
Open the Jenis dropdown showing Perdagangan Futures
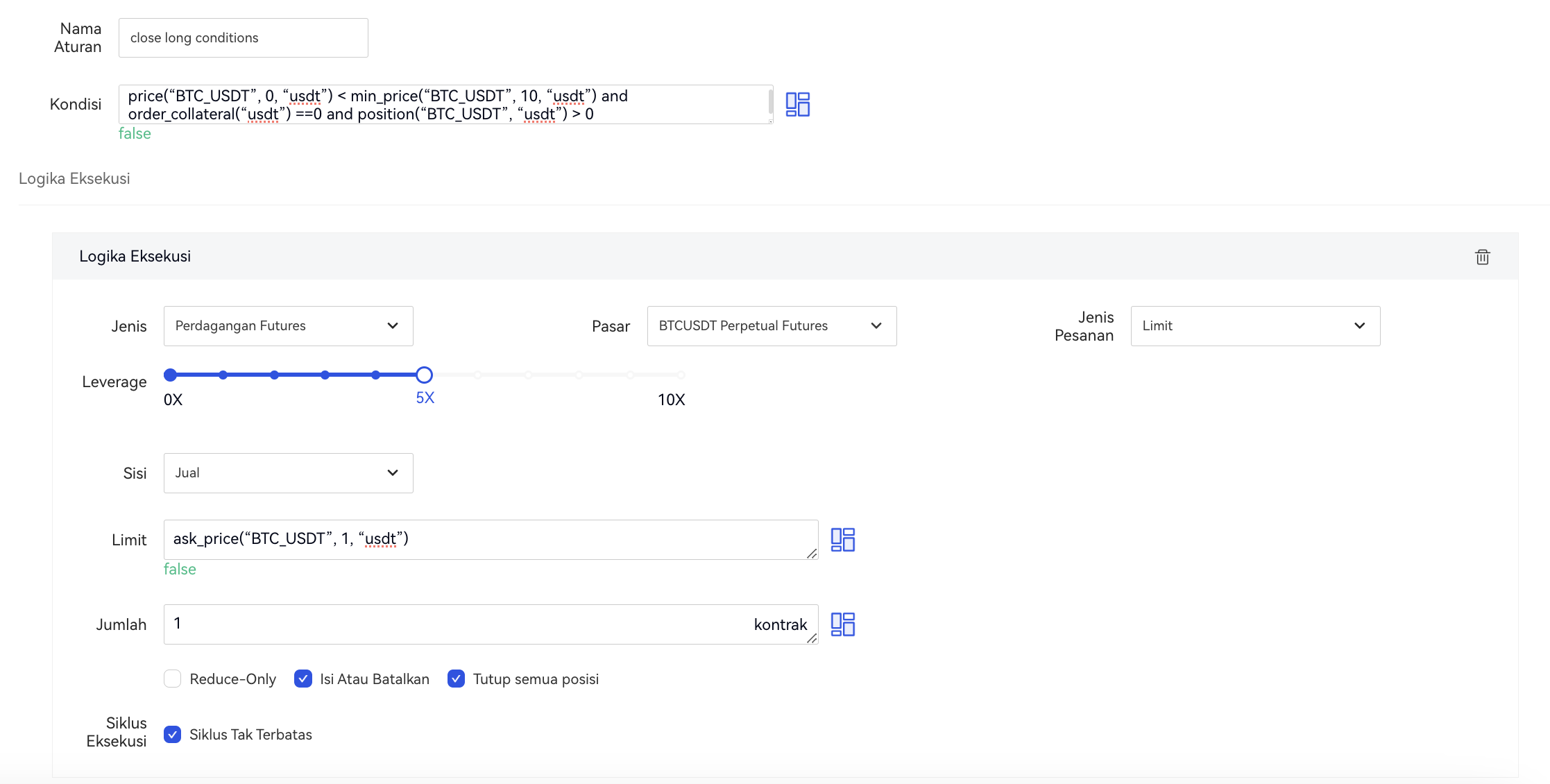[x=288, y=326]
